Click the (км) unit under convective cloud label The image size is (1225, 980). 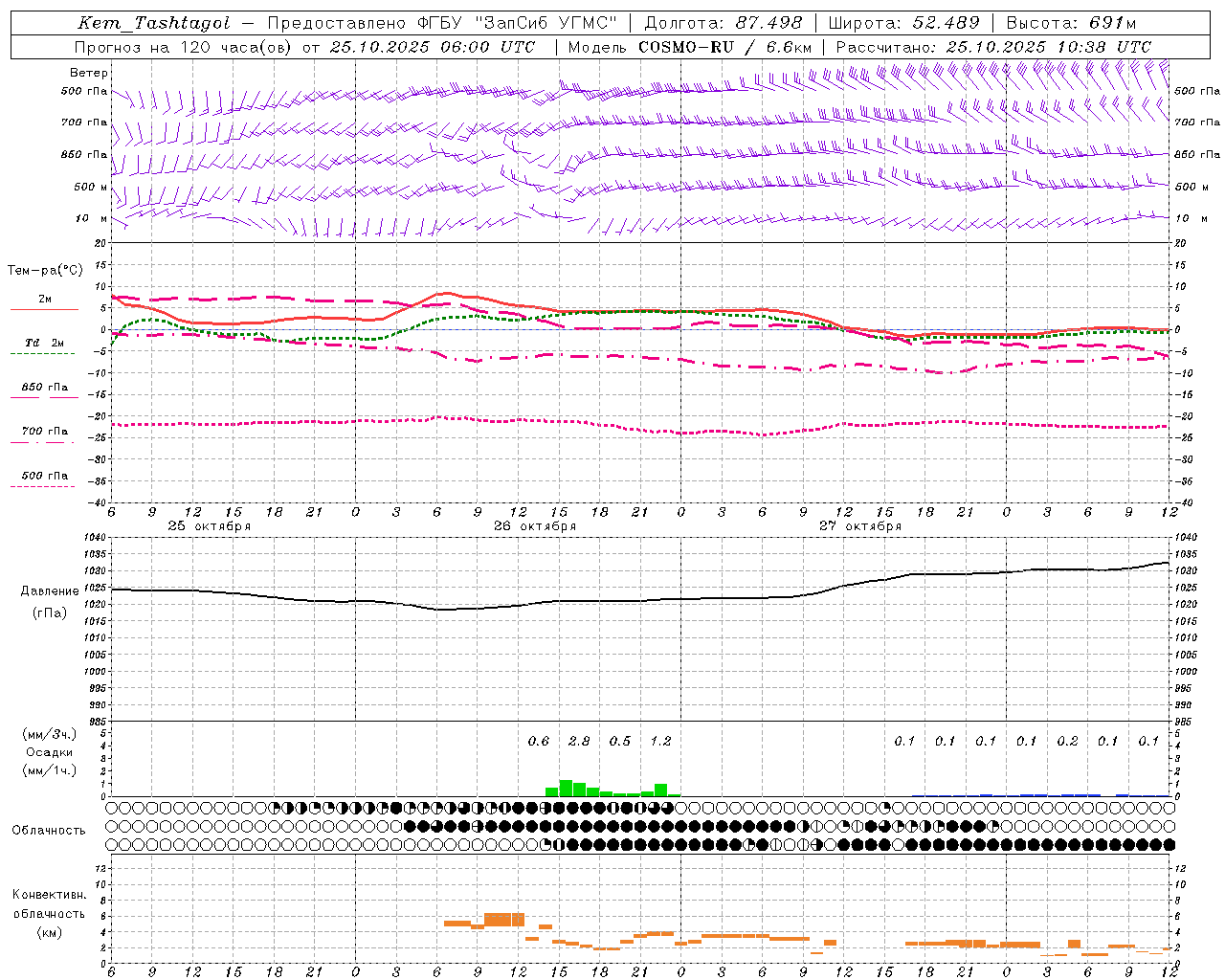[49, 932]
